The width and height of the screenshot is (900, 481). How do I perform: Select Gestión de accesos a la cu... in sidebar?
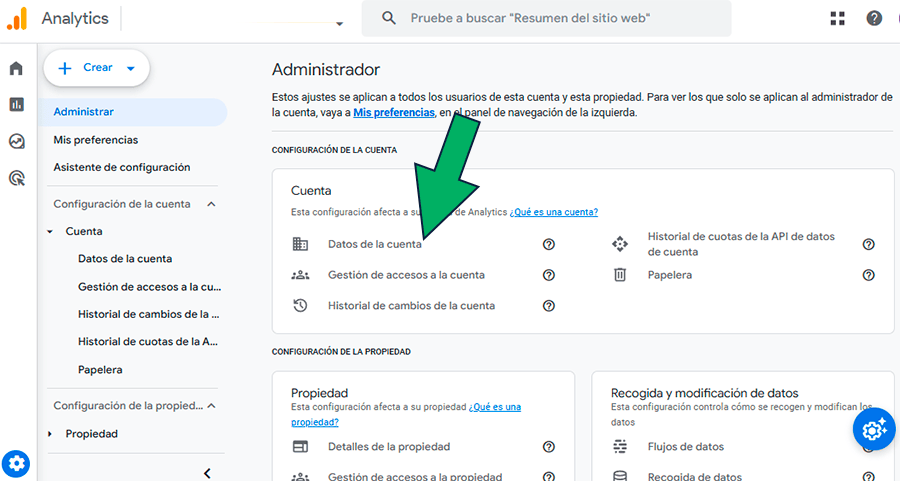point(149,286)
